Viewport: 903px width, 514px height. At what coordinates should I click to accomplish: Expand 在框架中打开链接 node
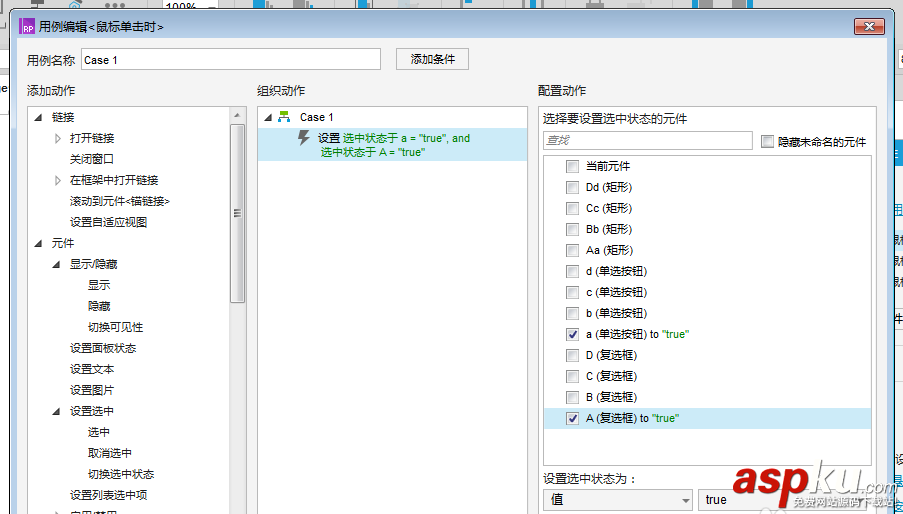click(57, 180)
